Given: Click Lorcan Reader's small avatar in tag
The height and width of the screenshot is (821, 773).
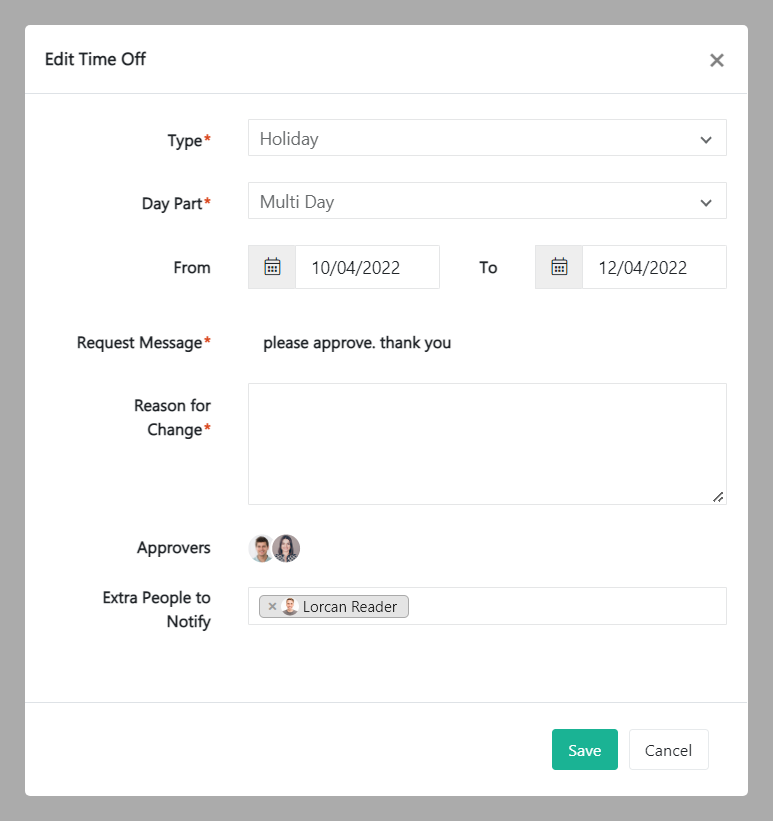Looking at the screenshot, I should [x=290, y=607].
